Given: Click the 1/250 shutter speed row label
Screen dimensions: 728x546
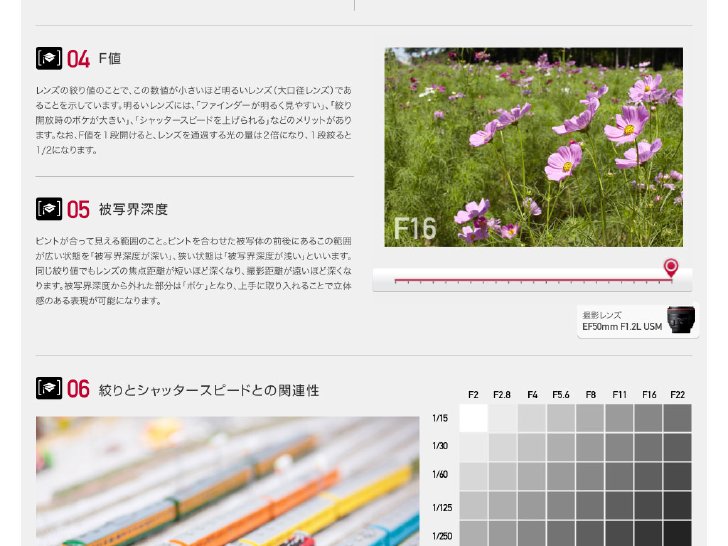Looking at the screenshot, I should point(442,536).
